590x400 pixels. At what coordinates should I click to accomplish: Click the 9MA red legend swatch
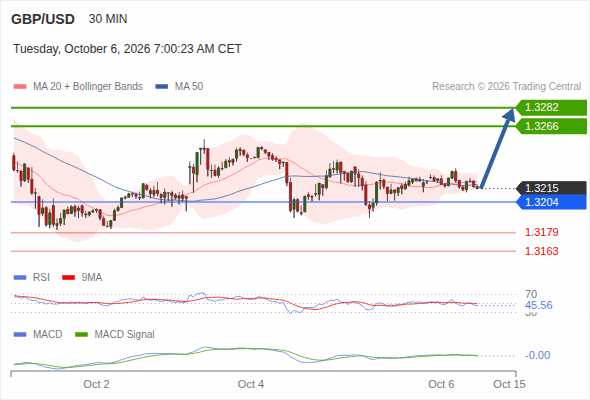pos(68,278)
